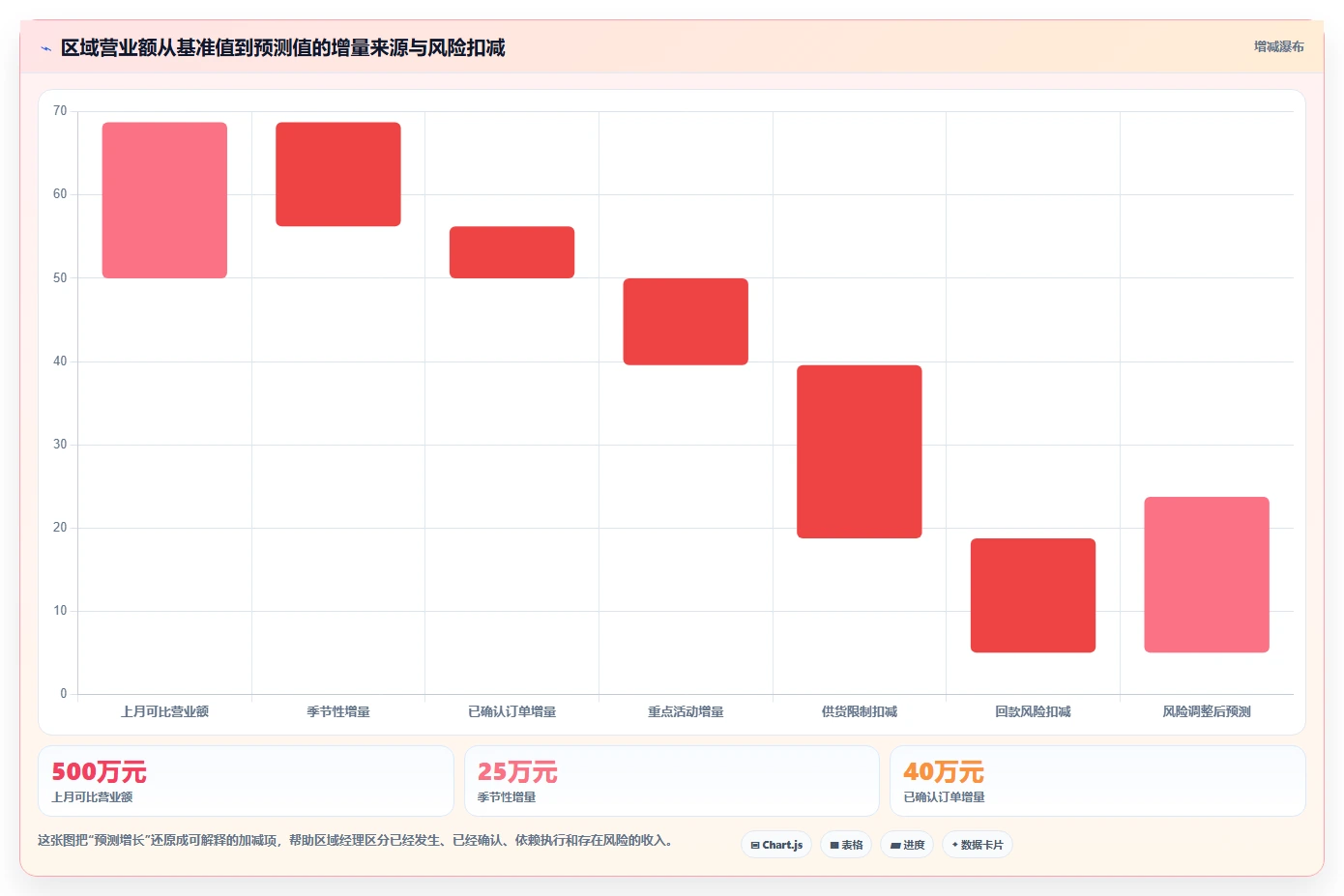This screenshot has height=896, width=1344.
Task: Select the 上月可比营业额 waterfall bar
Action: (x=164, y=200)
